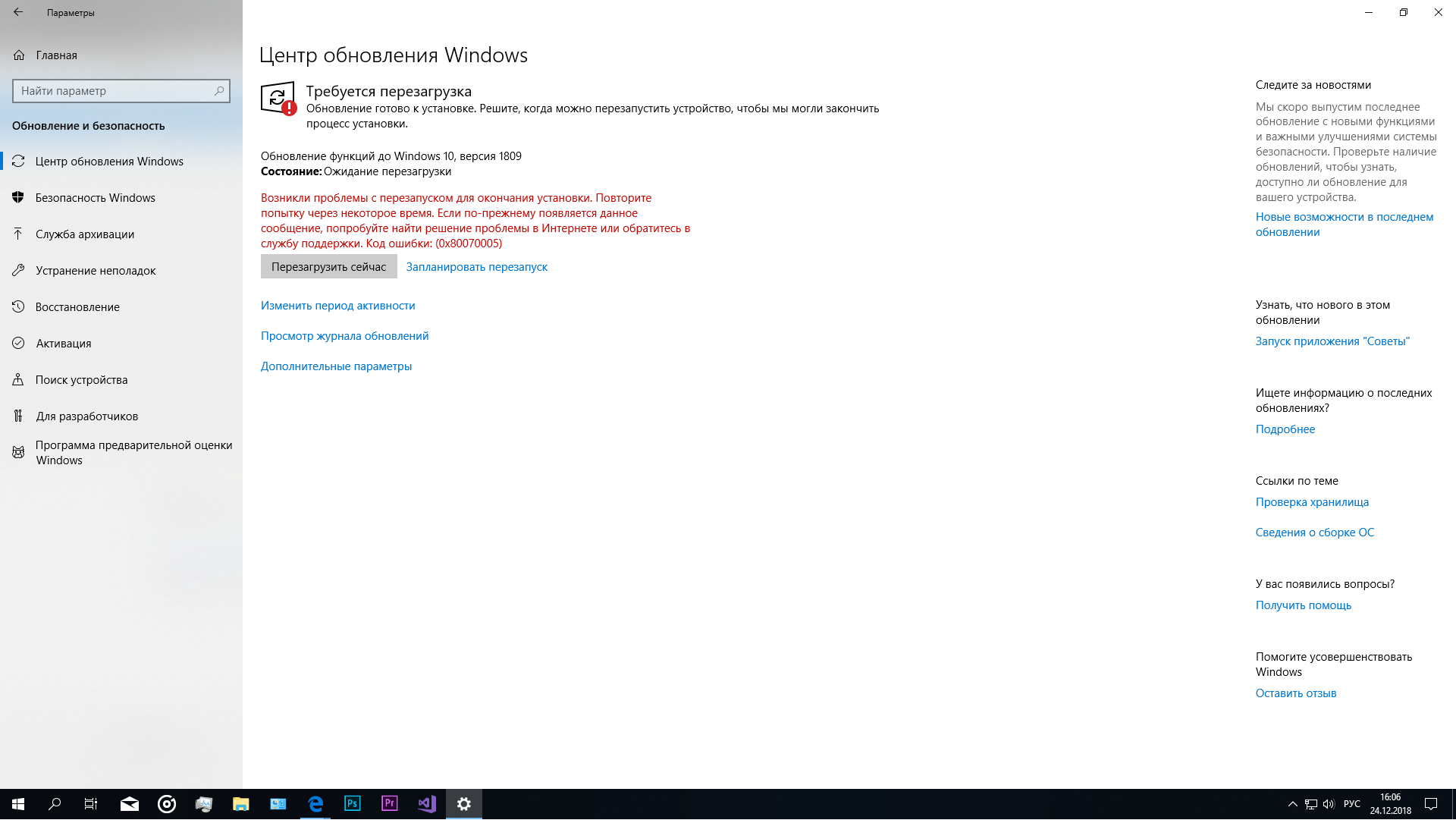Screen dimensions: 1456x820
Task: Click the search magnifier in settings search box
Action: pos(219,91)
